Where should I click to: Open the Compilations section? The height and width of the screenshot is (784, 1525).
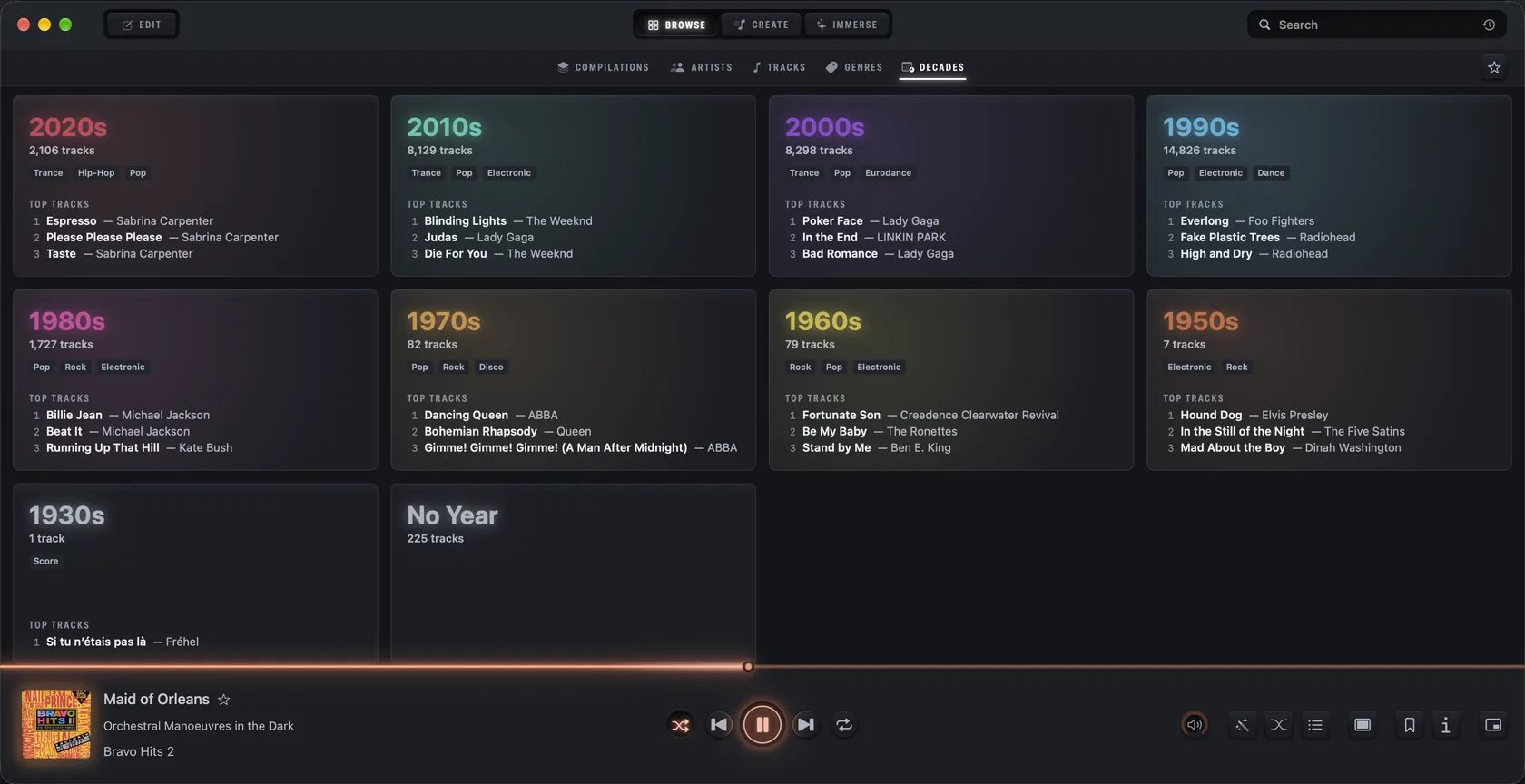click(x=603, y=67)
